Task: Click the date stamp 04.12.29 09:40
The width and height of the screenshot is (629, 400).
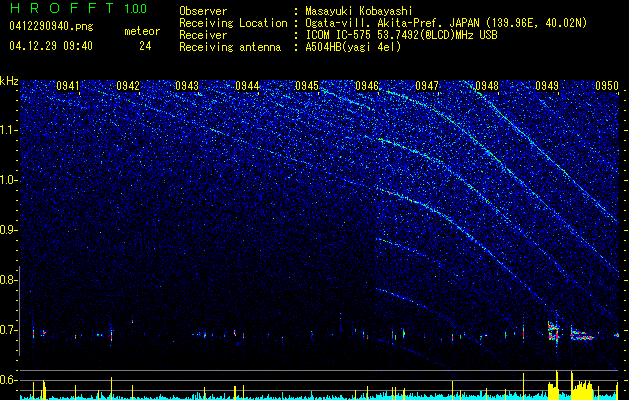Action: tap(51, 46)
